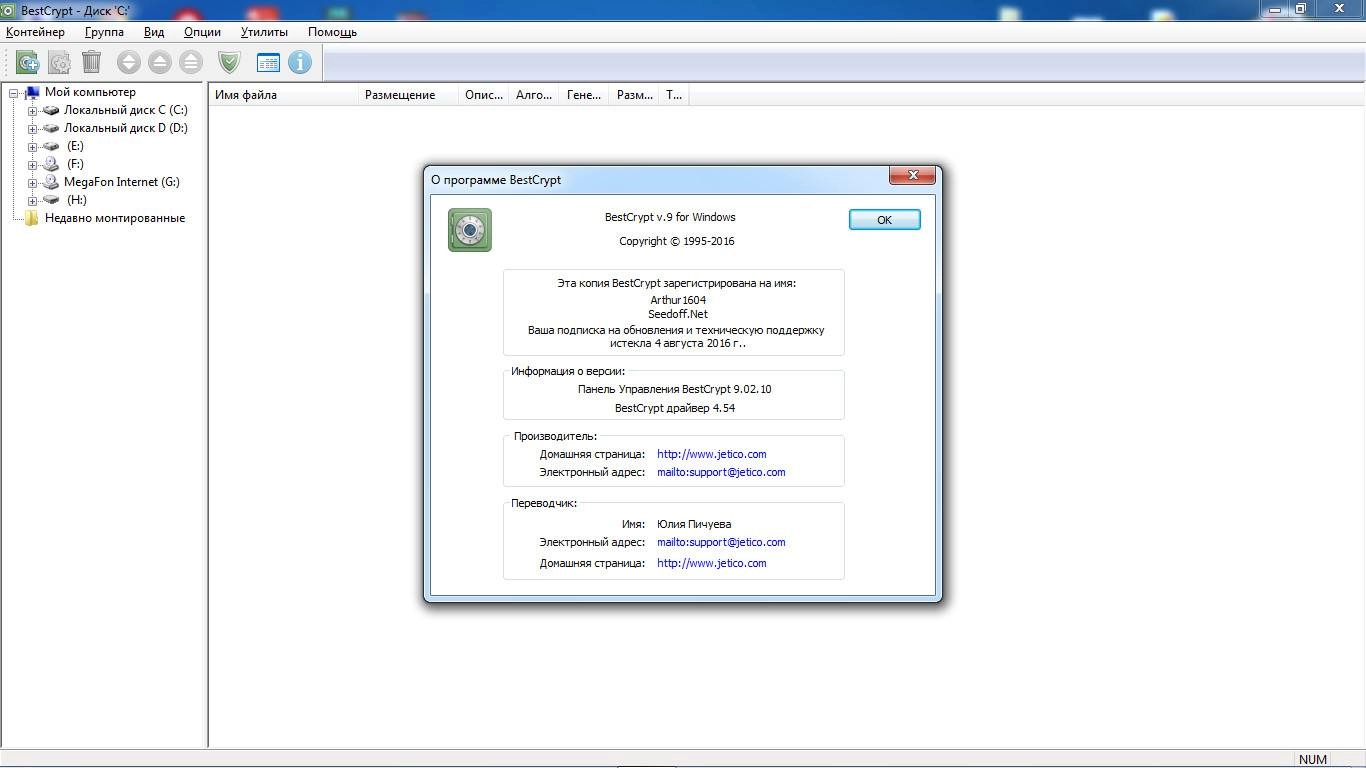The image size is (1366, 768).
Task: Click the drive icon next to (H:)
Action: (51, 200)
